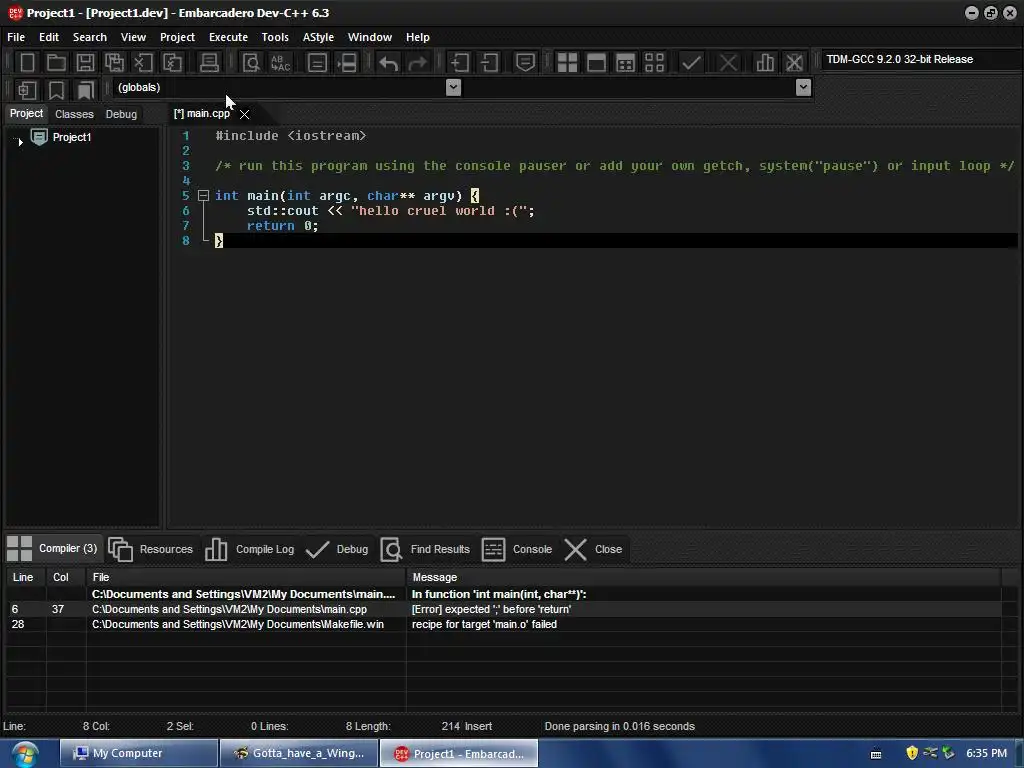Open profile analysis bar chart icon
Screen dimensions: 1024x768
click(765, 63)
